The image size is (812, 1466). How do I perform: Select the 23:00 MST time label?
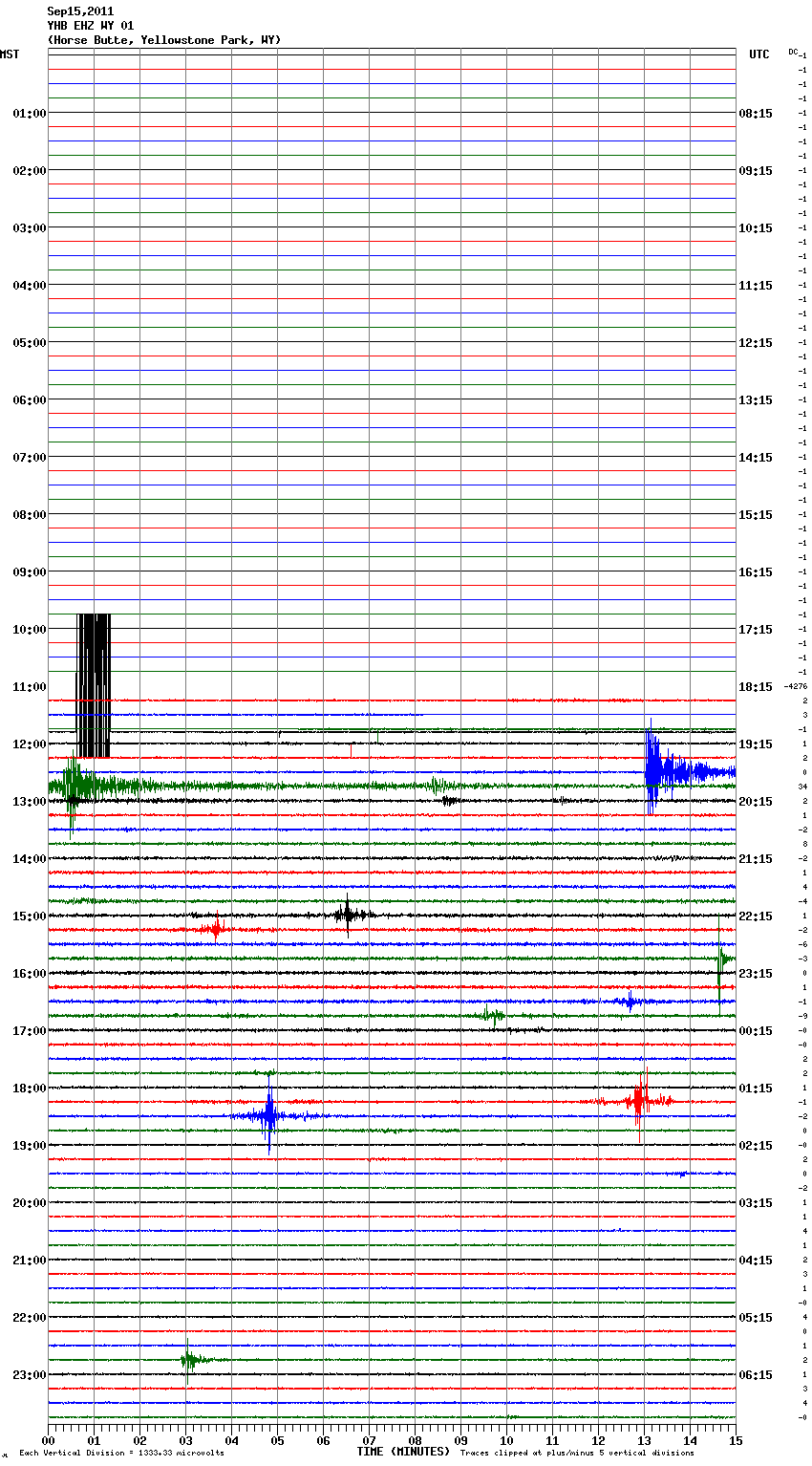click(30, 1375)
